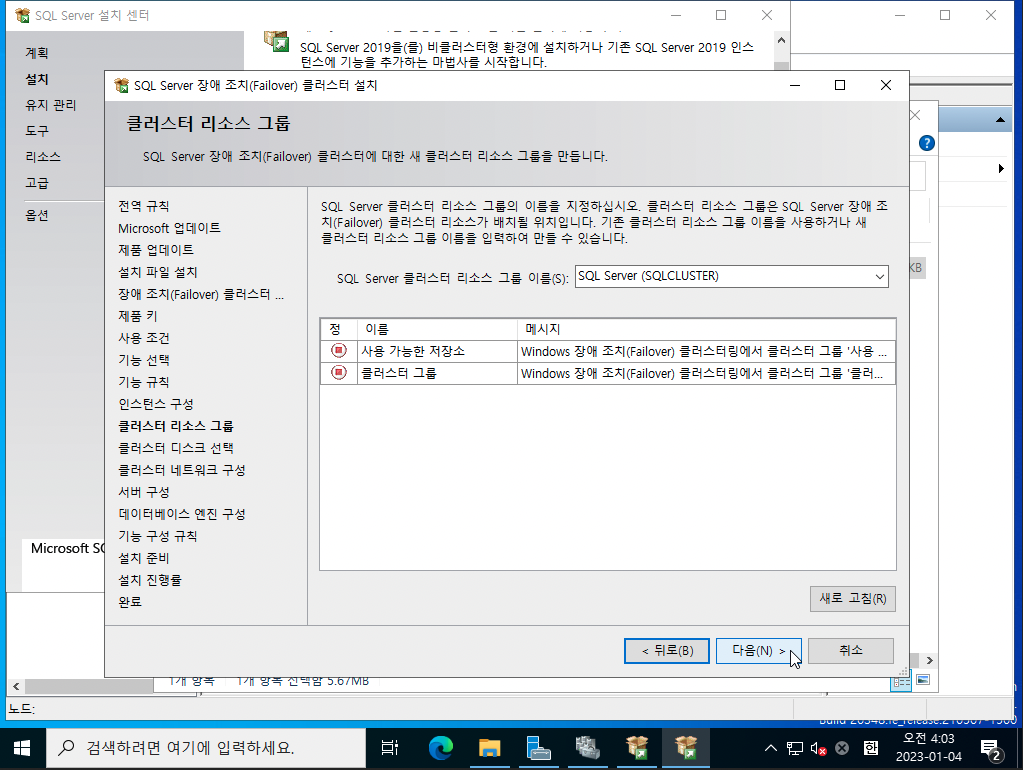Click the SQL Server 설치 센터 title bar icon
1023x770 pixels.
[x=22, y=15]
